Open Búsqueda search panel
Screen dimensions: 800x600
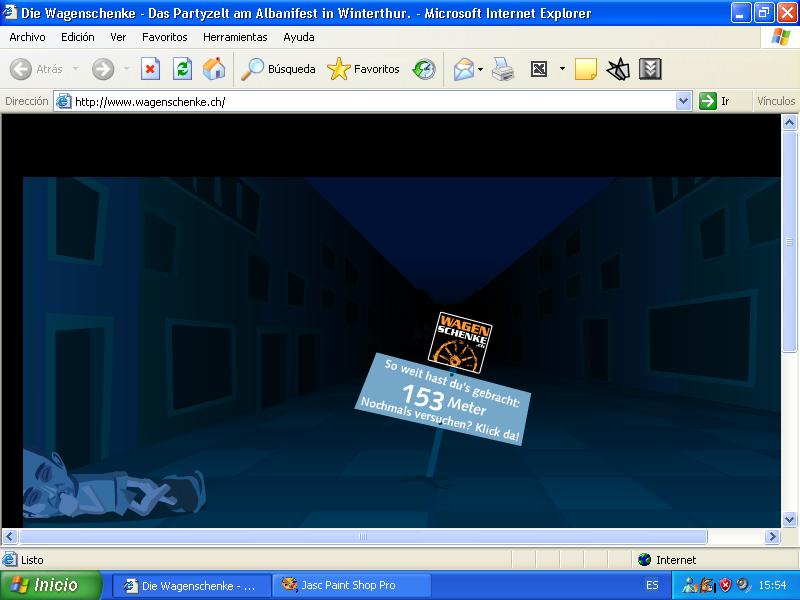[278, 69]
